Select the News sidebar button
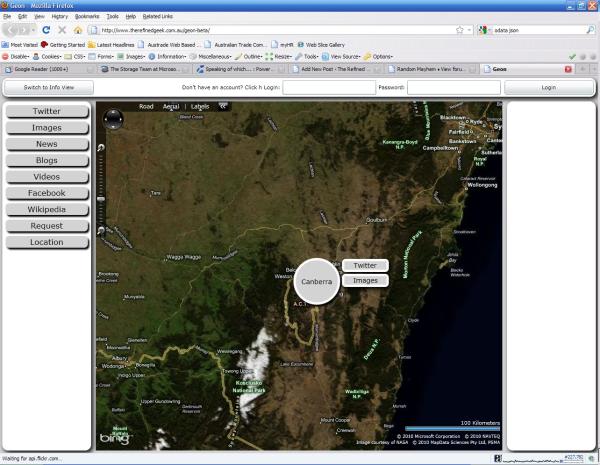The width and height of the screenshot is (600, 465). coord(47,144)
